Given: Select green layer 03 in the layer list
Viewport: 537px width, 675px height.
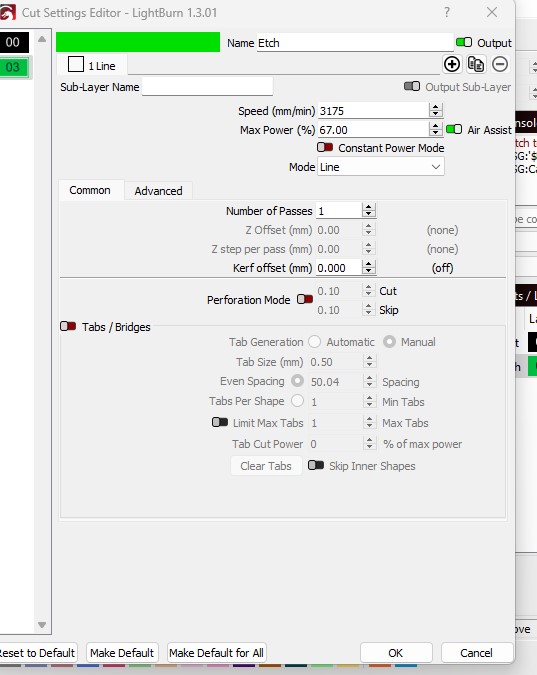Looking at the screenshot, I should tap(14, 67).
